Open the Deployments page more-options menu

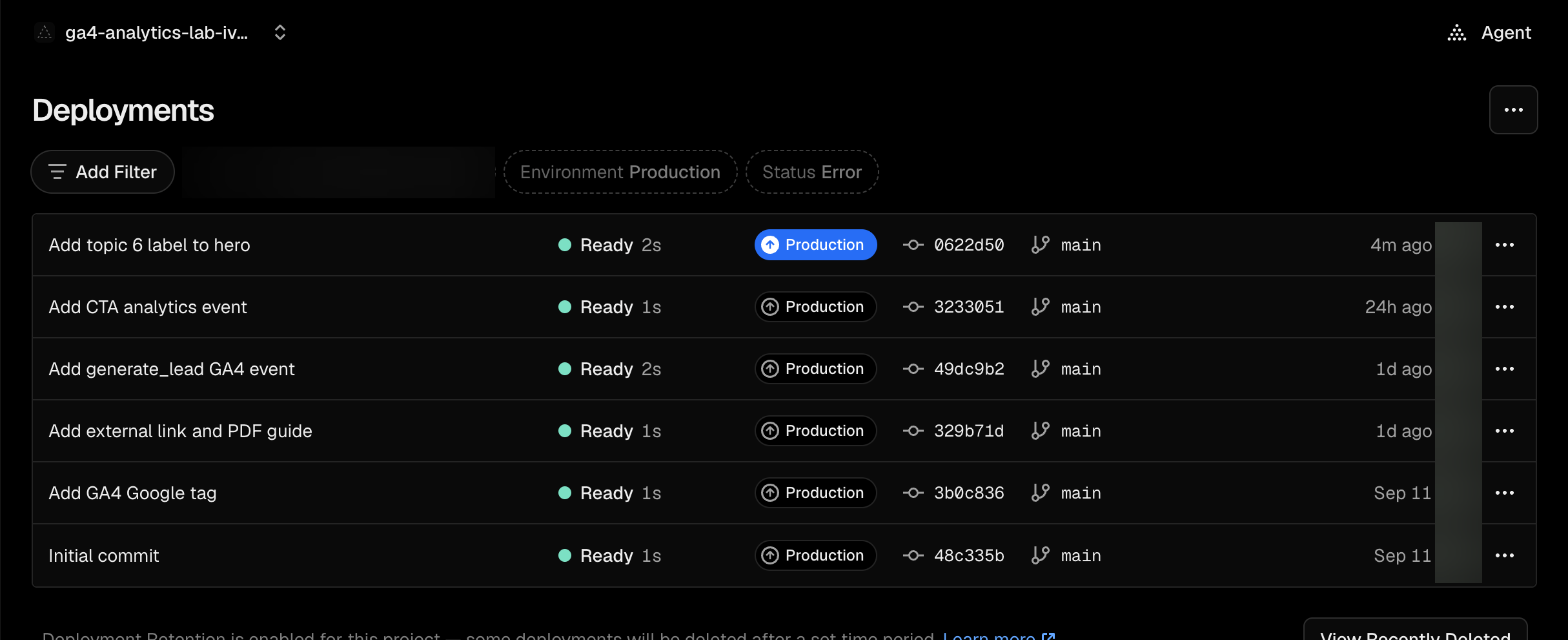click(1513, 110)
